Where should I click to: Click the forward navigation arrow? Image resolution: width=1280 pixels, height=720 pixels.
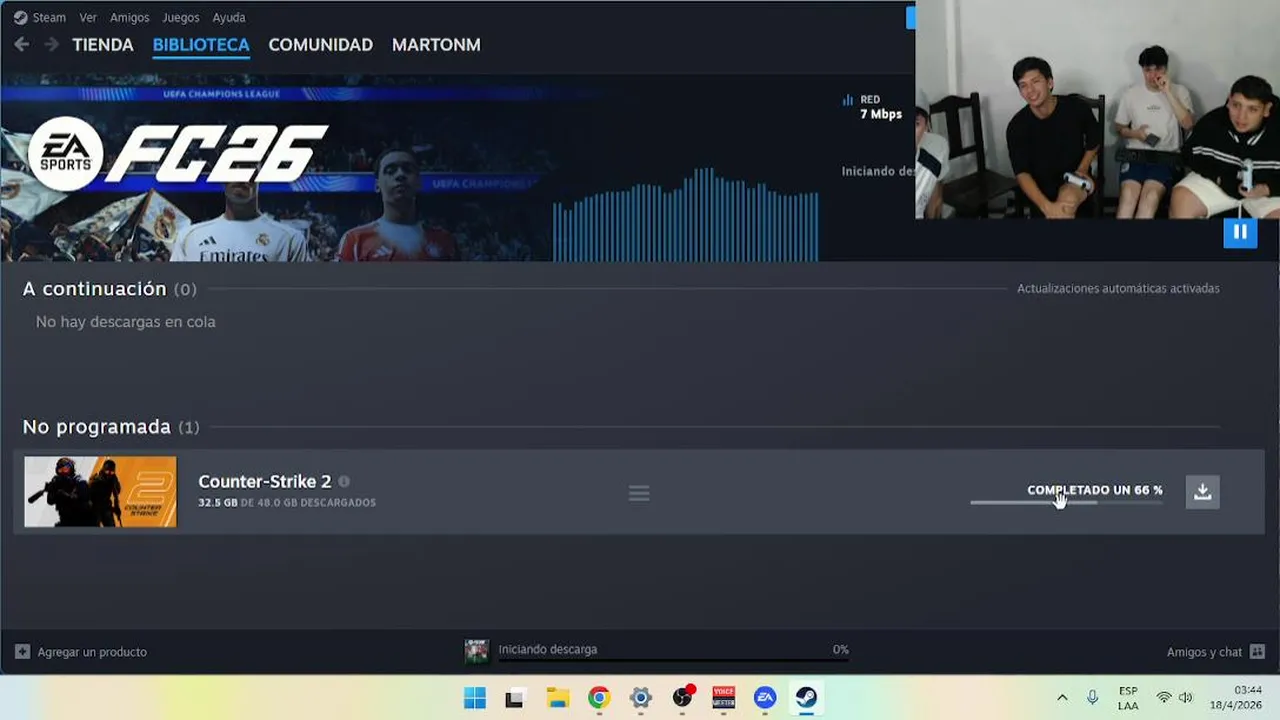click(51, 44)
